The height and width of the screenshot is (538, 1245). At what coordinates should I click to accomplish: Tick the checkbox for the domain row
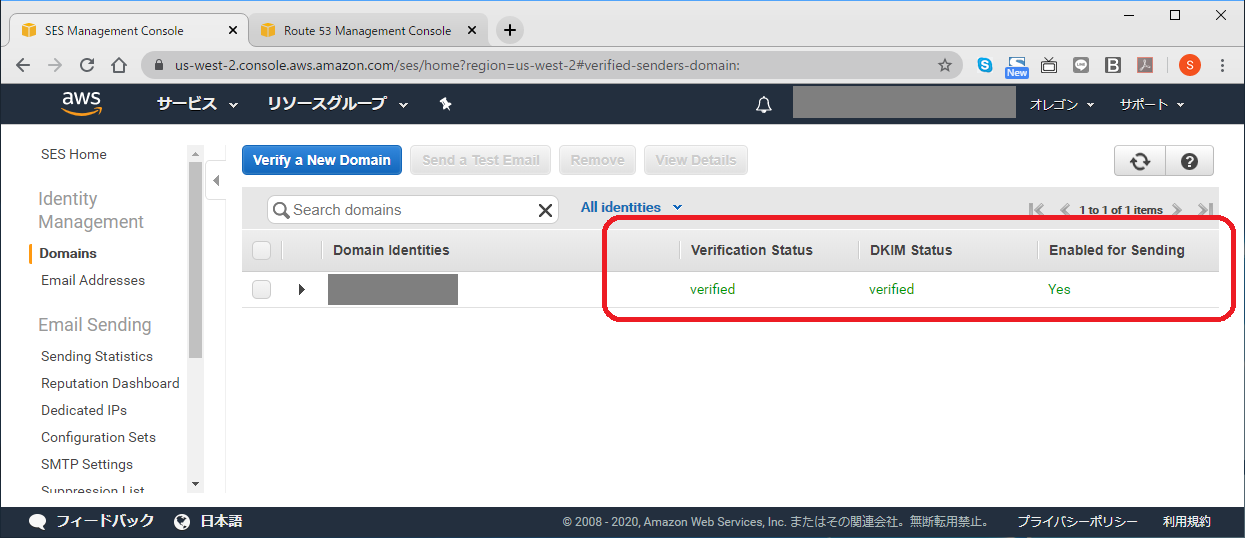pos(262,289)
